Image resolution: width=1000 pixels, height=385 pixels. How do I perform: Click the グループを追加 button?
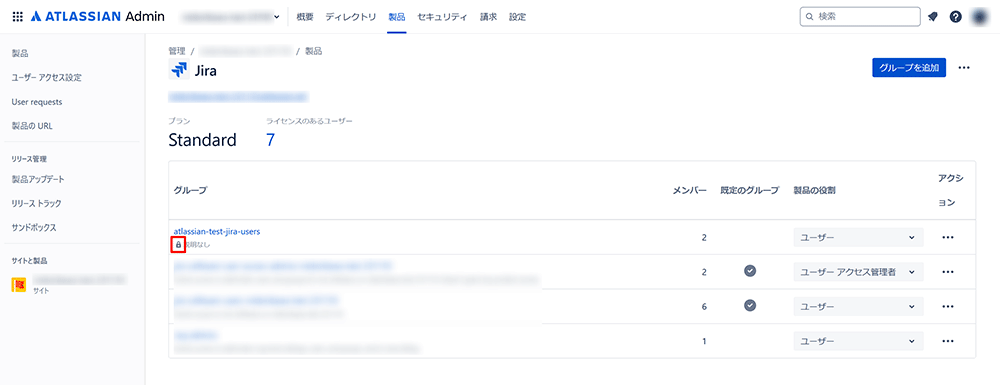click(909, 68)
